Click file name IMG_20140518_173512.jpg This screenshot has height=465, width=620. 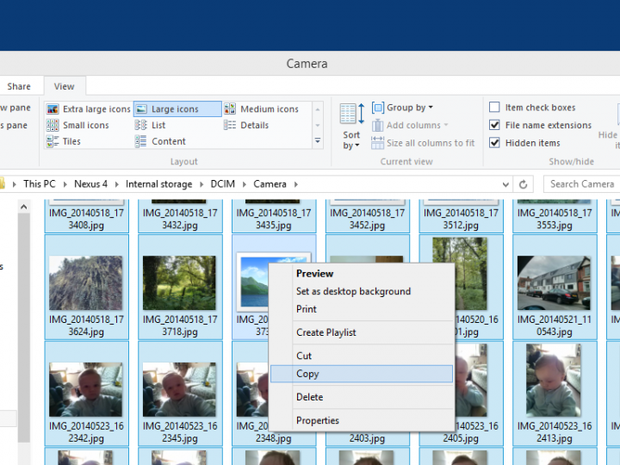461,219
